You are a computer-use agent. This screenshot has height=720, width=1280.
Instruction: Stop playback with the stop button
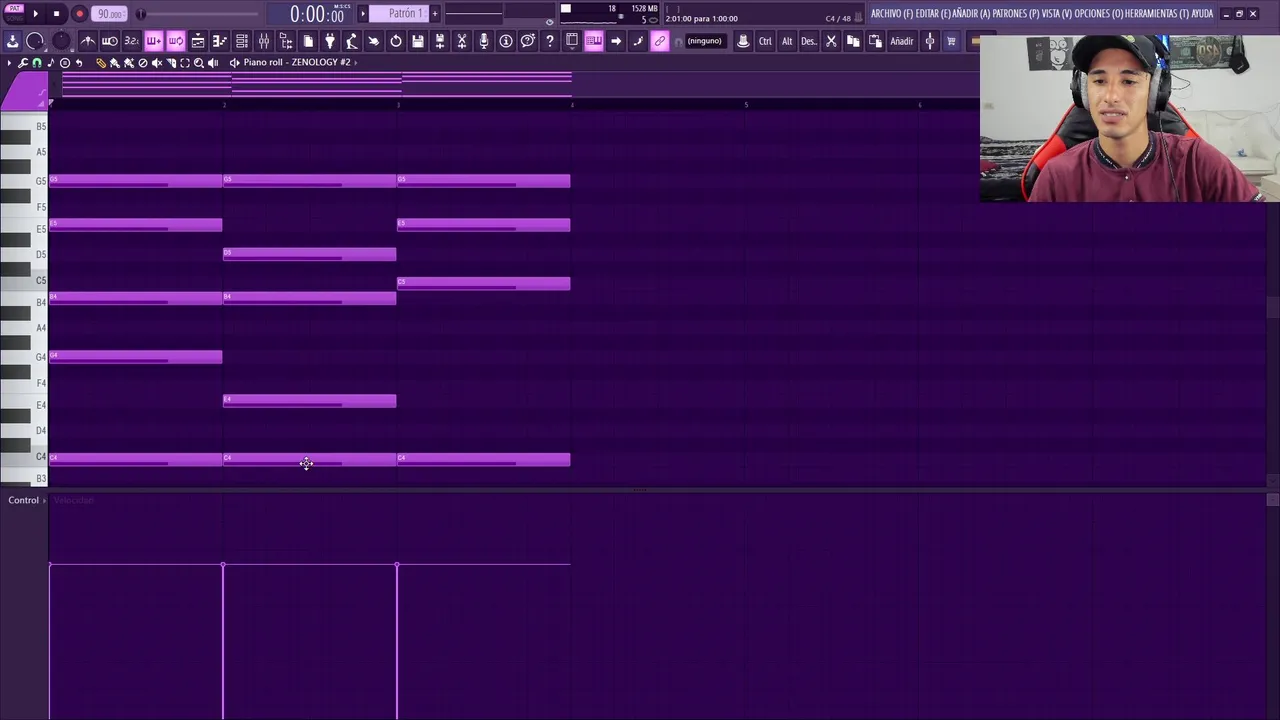point(57,14)
